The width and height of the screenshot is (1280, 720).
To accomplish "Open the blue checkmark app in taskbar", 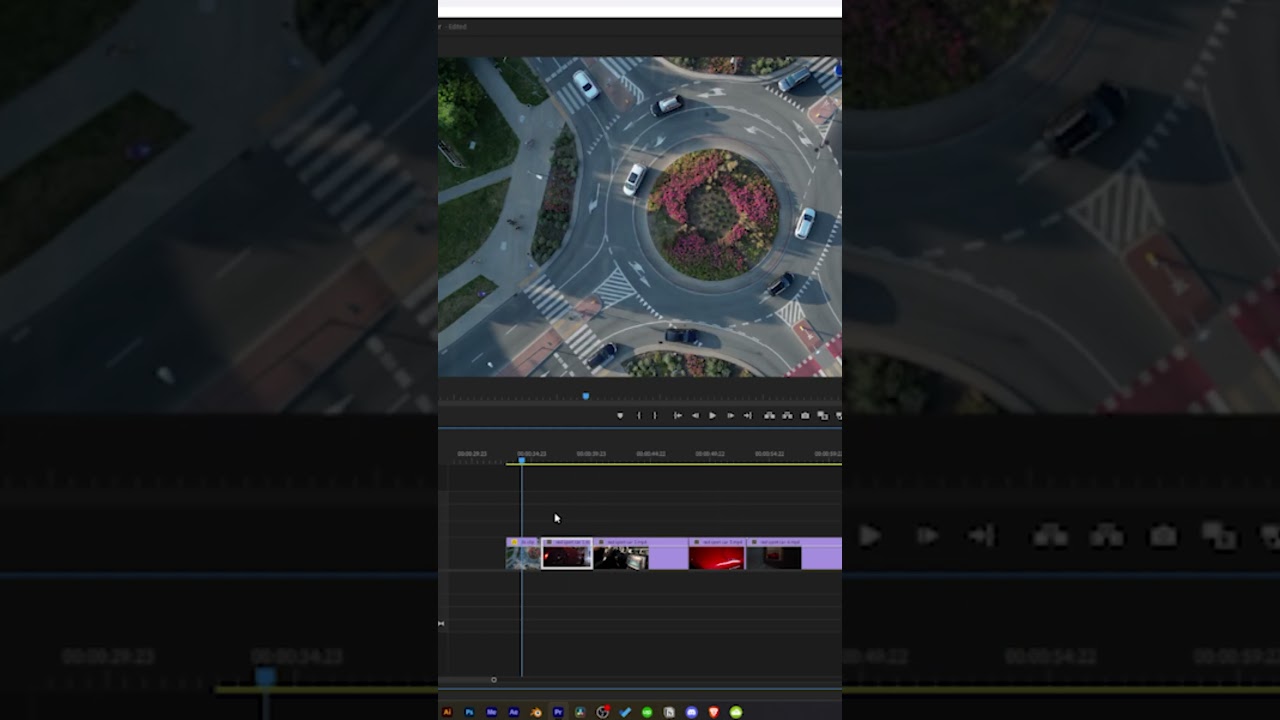I will (625, 712).
